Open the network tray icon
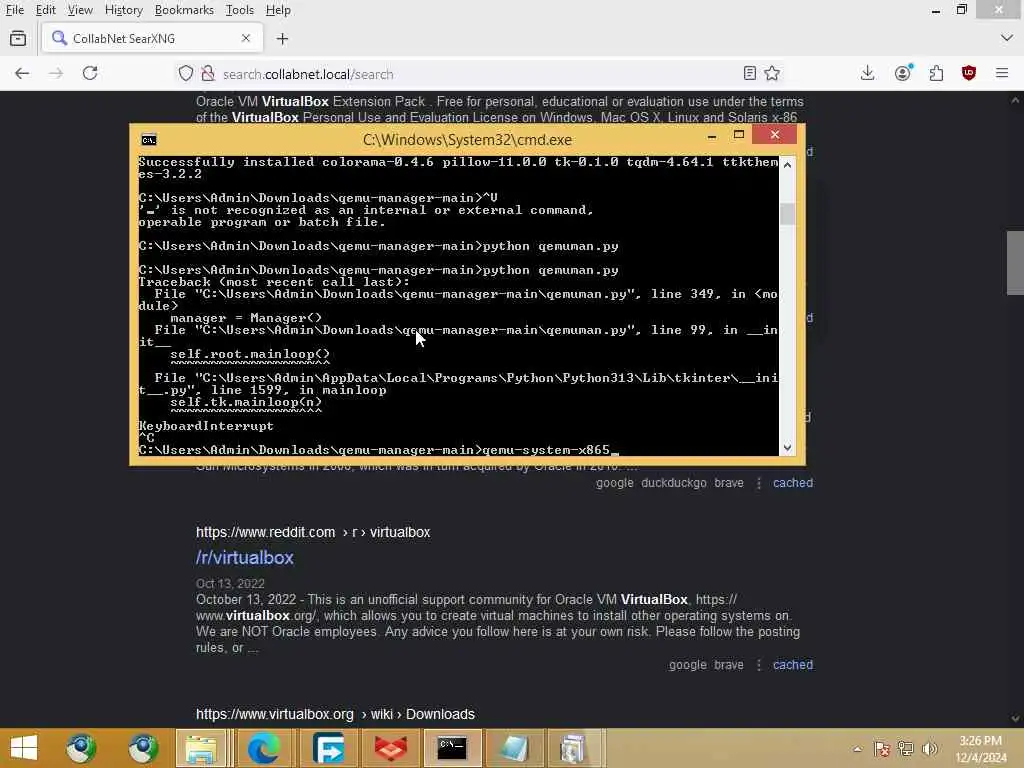 [x=906, y=748]
